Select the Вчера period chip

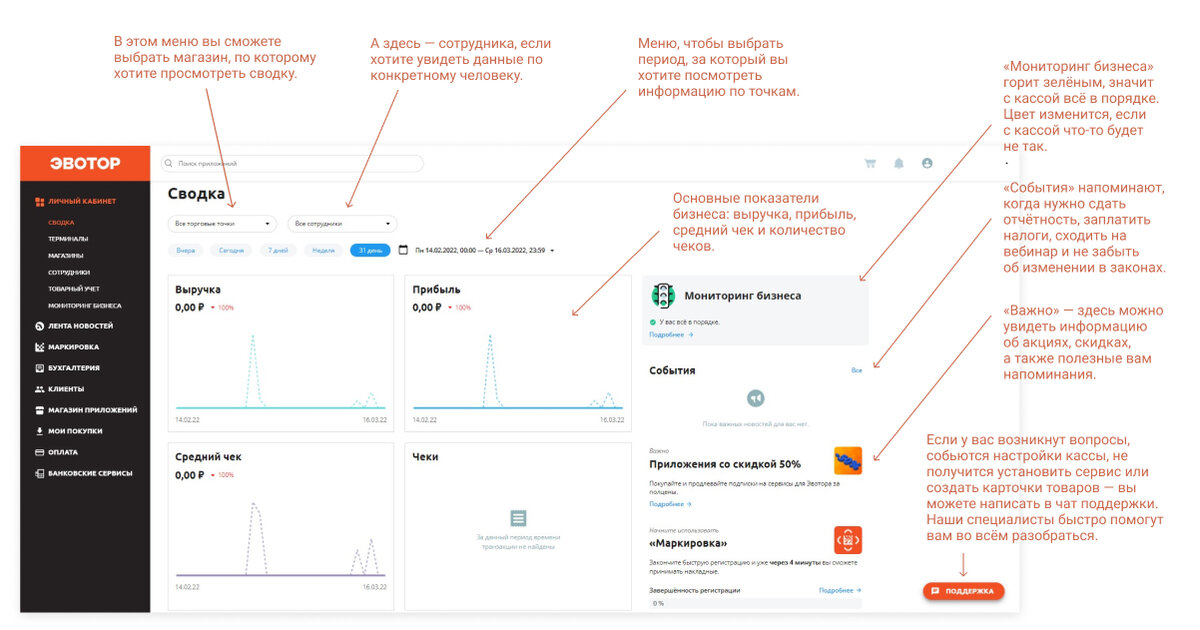(186, 250)
